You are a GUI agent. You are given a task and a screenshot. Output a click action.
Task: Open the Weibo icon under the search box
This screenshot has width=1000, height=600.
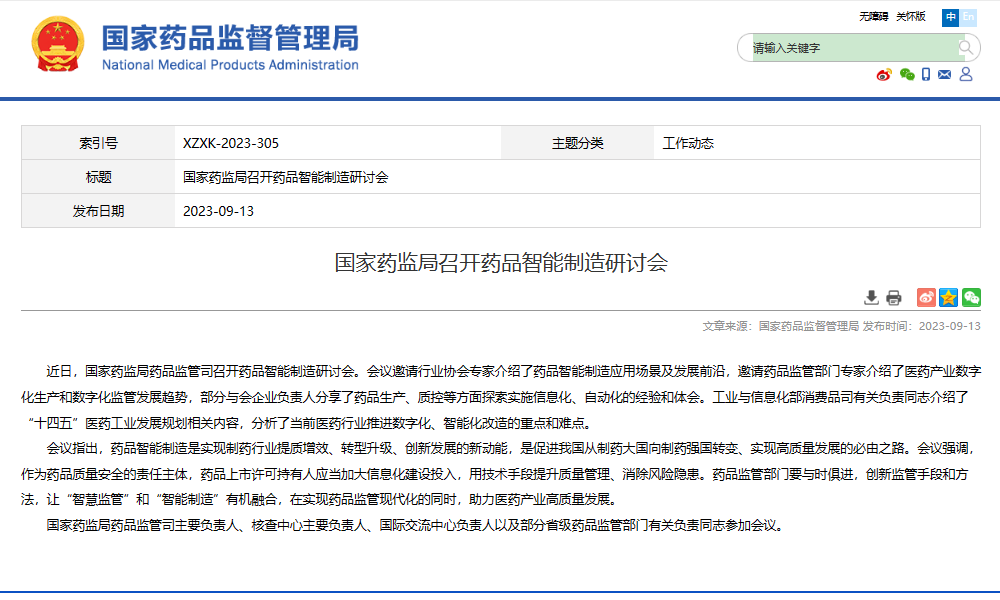coord(884,75)
